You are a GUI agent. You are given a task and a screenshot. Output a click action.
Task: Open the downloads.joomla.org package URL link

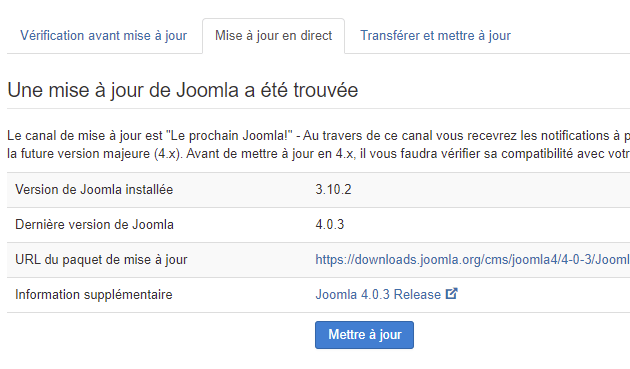[x=472, y=260]
